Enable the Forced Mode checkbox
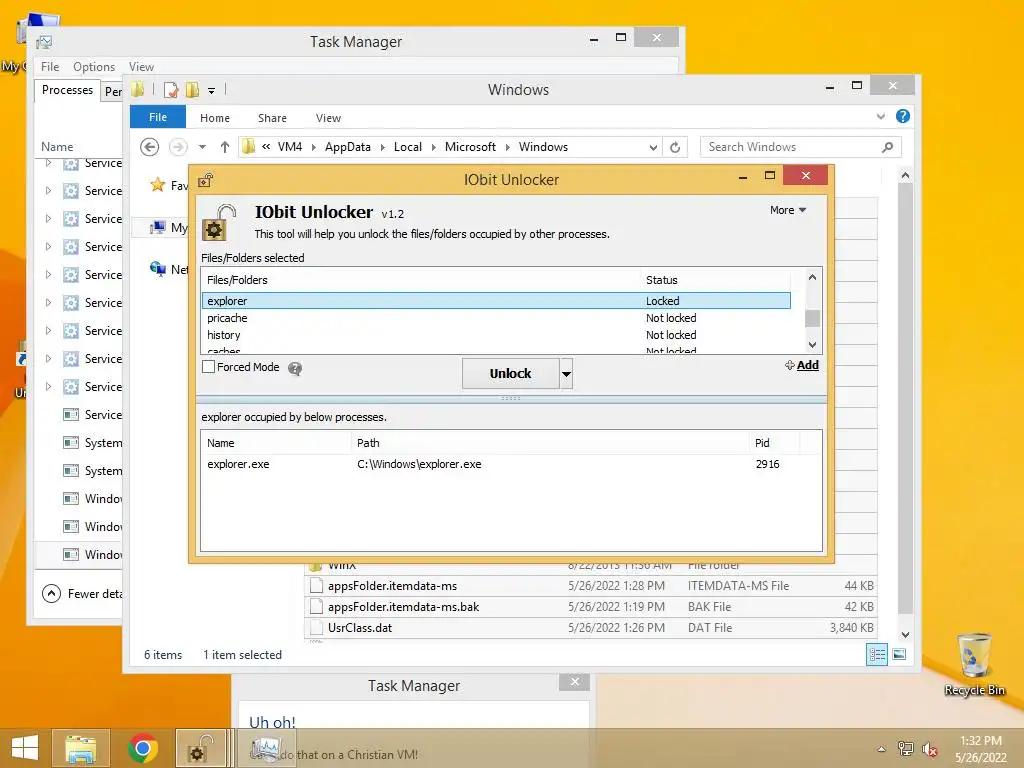This screenshot has height=768, width=1024. (x=208, y=367)
